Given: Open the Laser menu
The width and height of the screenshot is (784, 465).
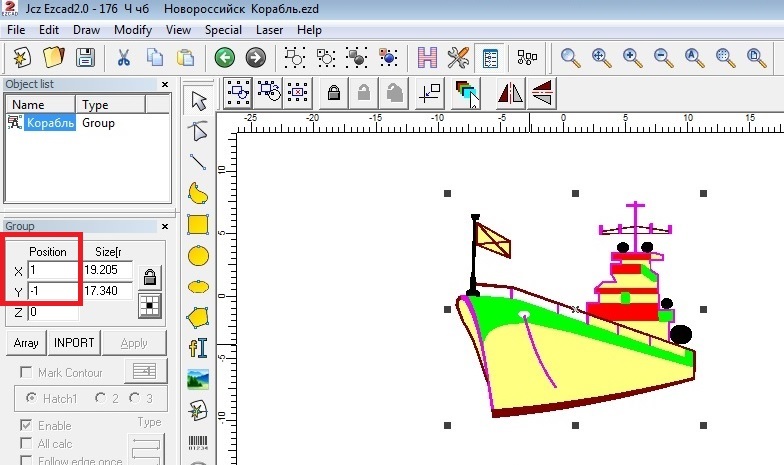Looking at the screenshot, I should 268,30.
